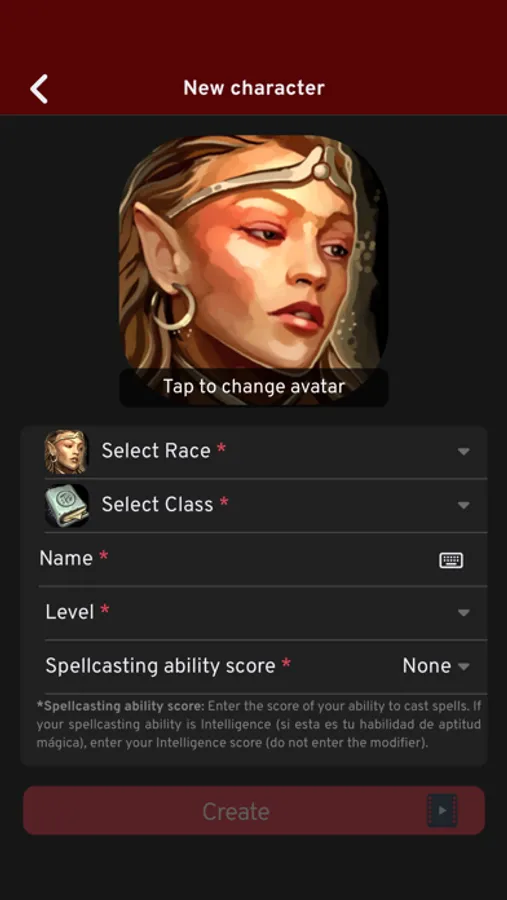Click the keyboard icon in Name row
Screen dimensions: 507x900
(x=451, y=560)
